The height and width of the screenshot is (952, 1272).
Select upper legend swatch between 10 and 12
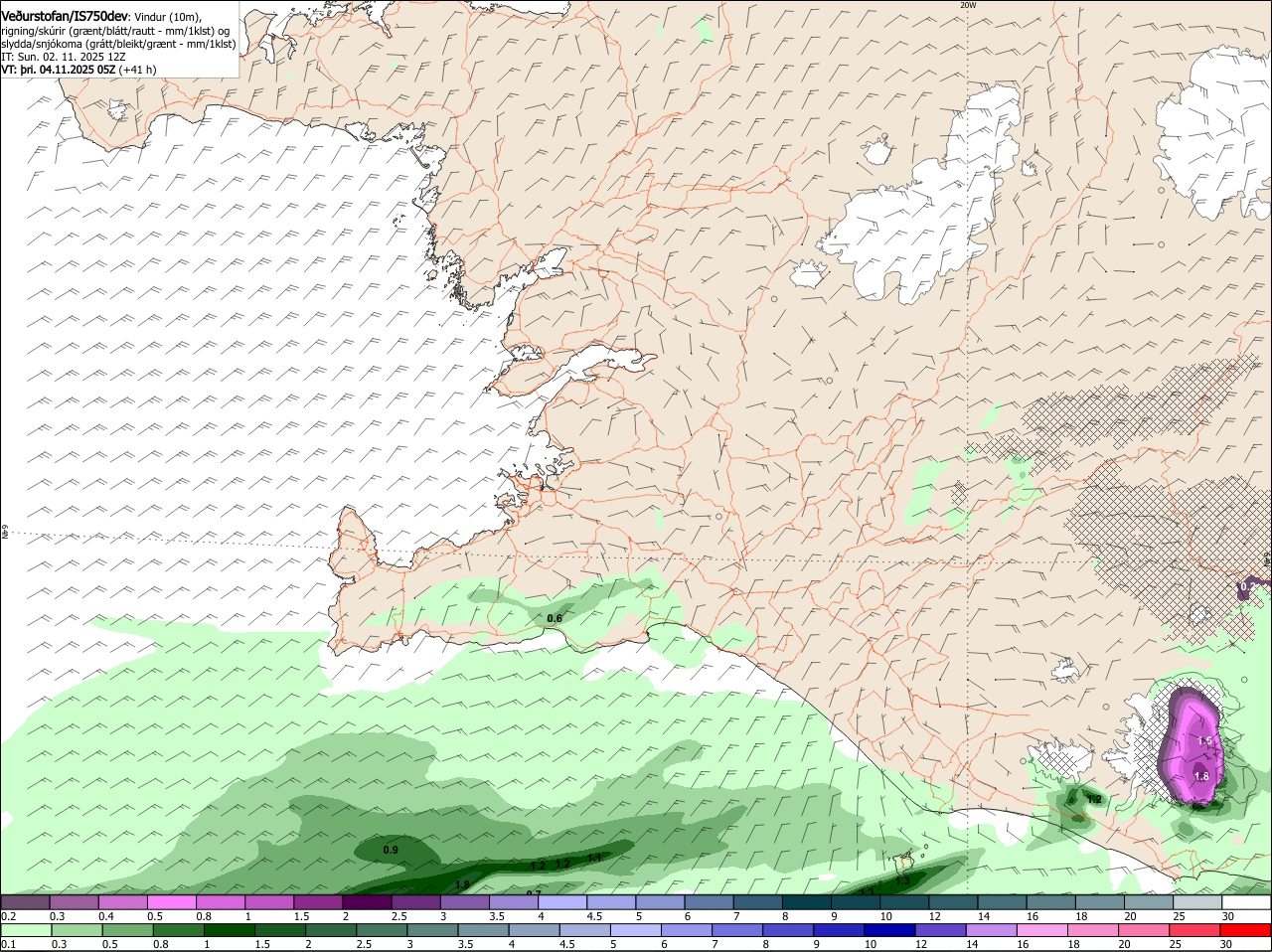(904, 902)
